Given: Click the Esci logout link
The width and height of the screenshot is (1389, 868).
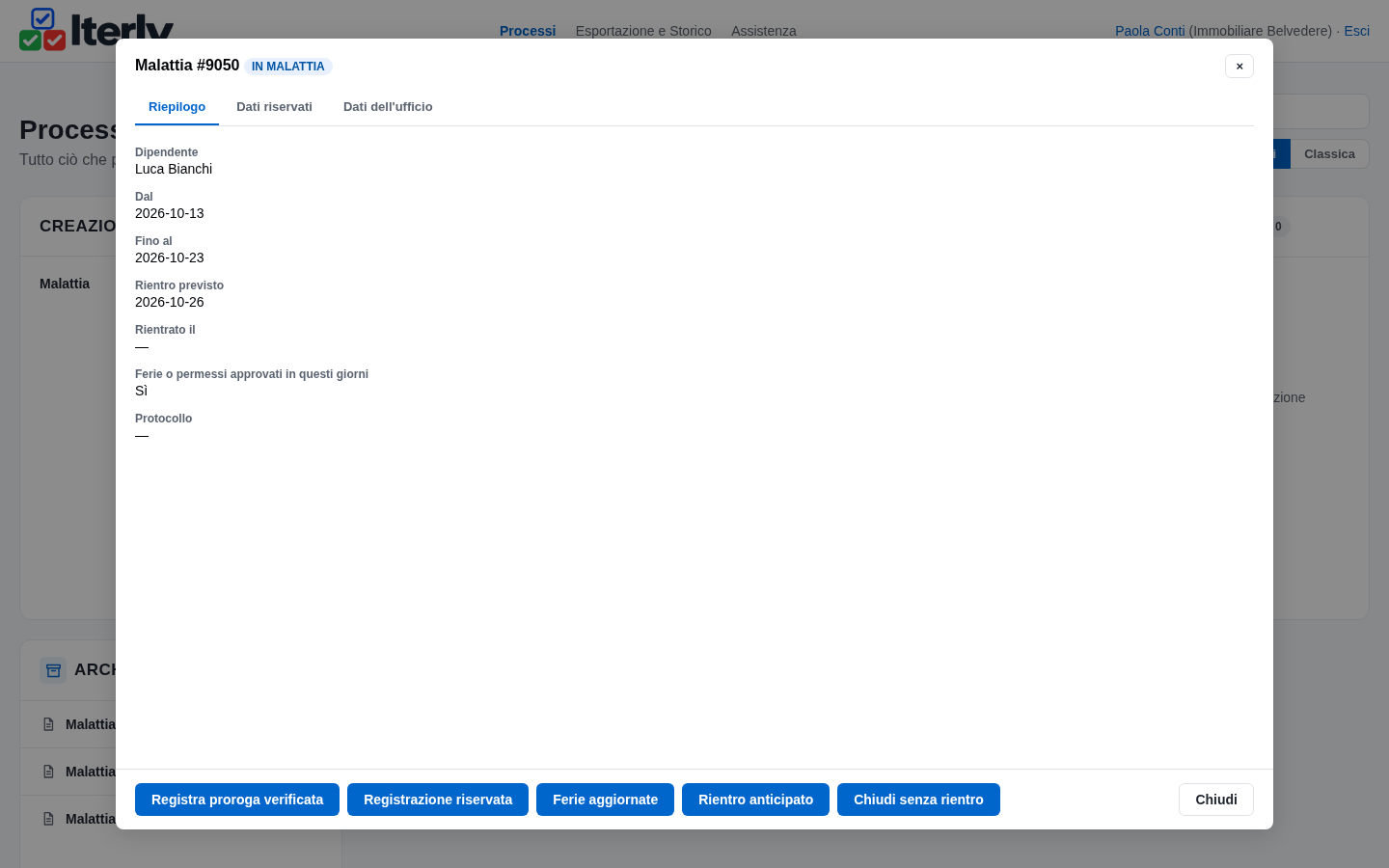Looking at the screenshot, I should click(x=1356, y=31).
